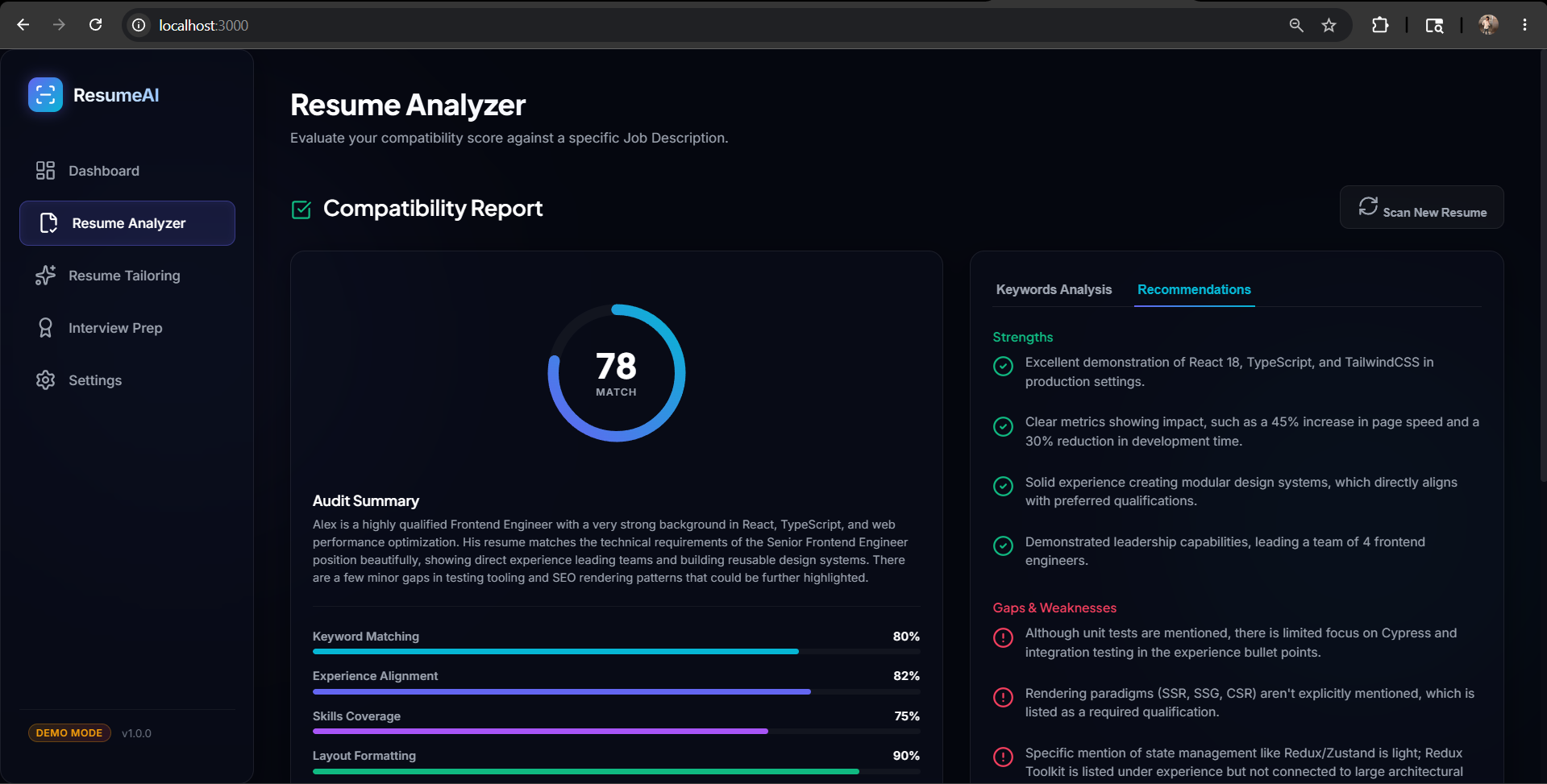
Task: Click the Settings gear icon in sidebar
Action: pos(45,380)
